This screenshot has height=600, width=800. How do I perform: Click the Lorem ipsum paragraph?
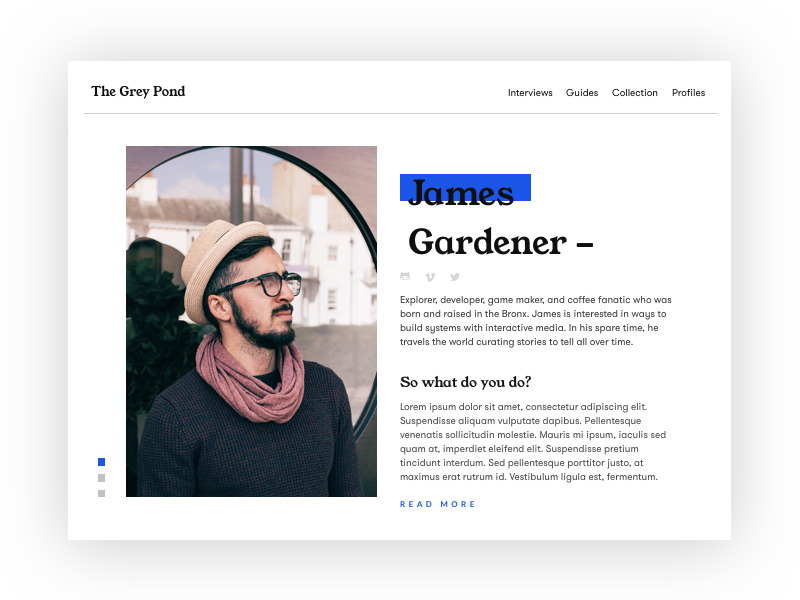[533, 442]
